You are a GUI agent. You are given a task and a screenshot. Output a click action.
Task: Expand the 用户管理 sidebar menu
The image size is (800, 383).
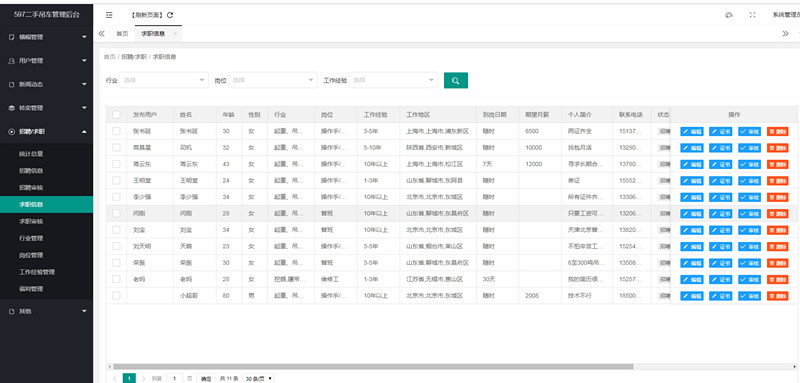click(x=46, y=61)
